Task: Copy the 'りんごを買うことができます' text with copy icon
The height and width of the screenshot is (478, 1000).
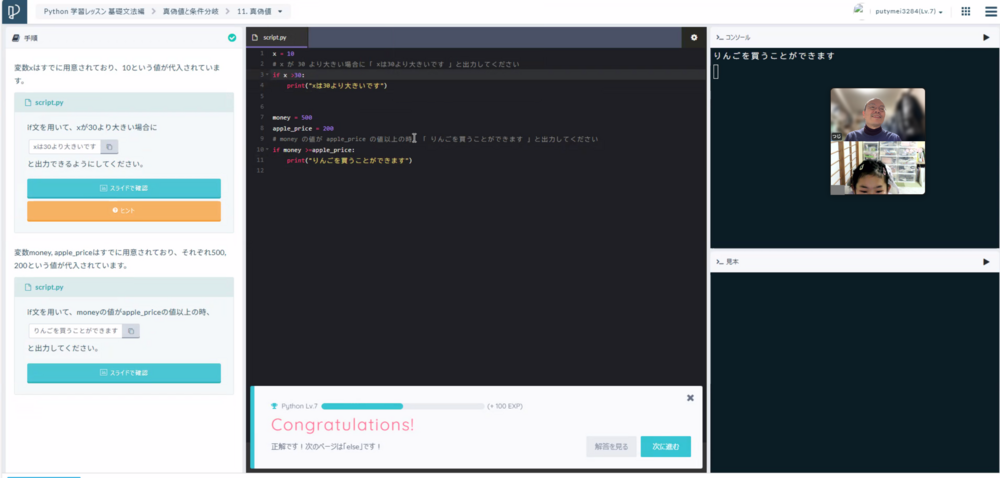Action: tap(131, 330)
